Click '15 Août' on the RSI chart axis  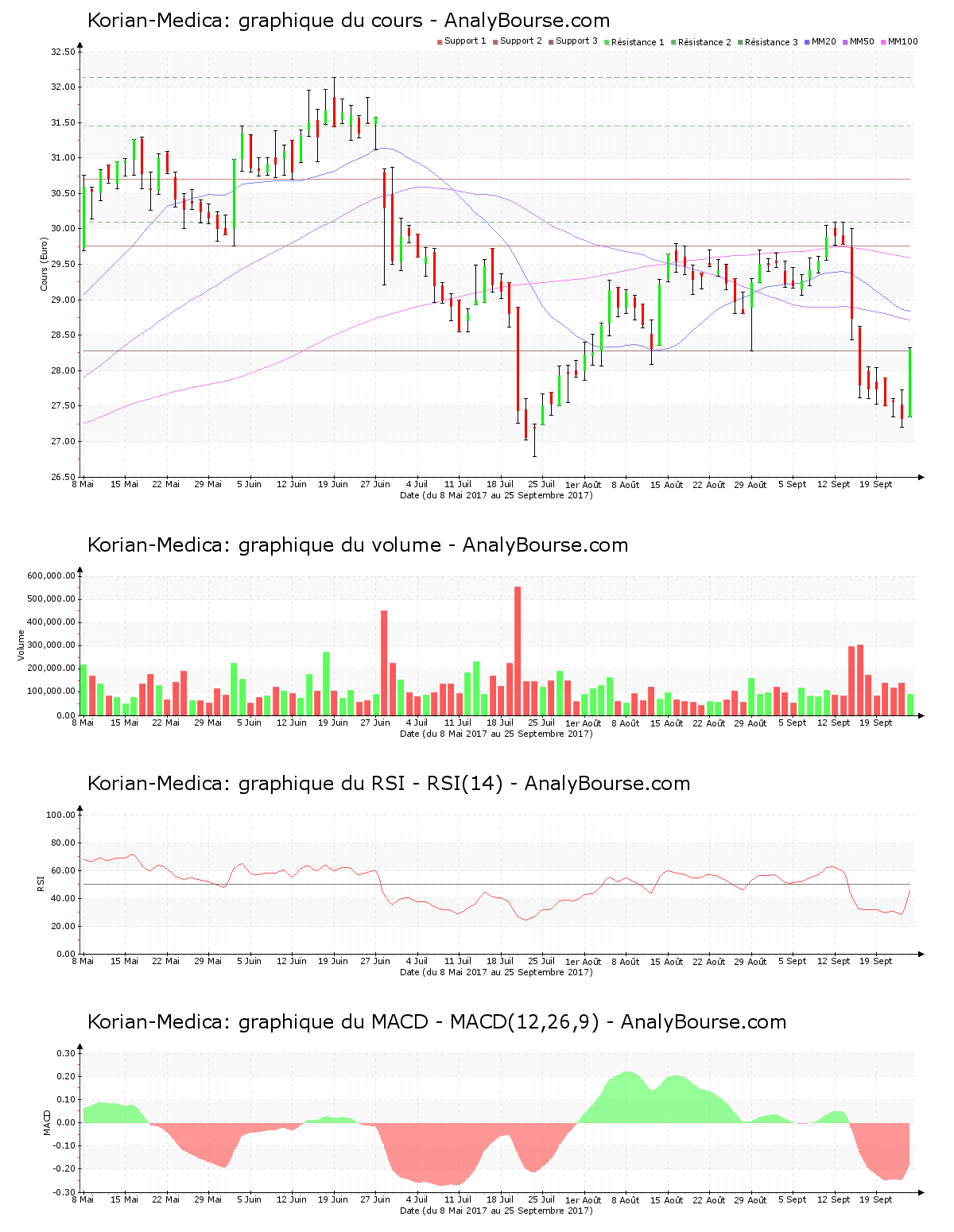click(667, 961)
